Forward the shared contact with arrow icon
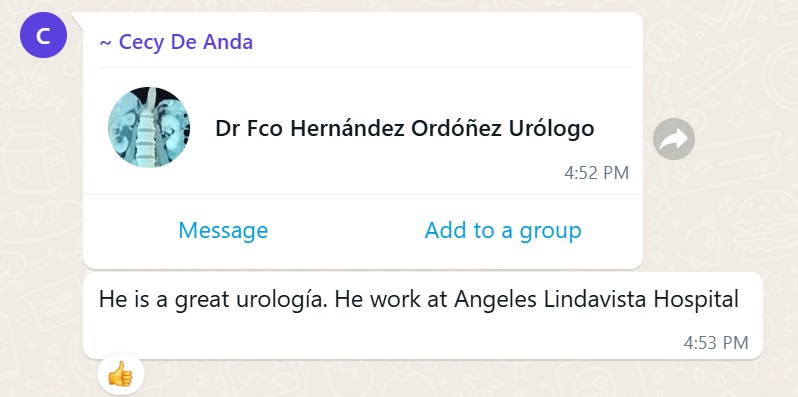 tap(674, 138)
